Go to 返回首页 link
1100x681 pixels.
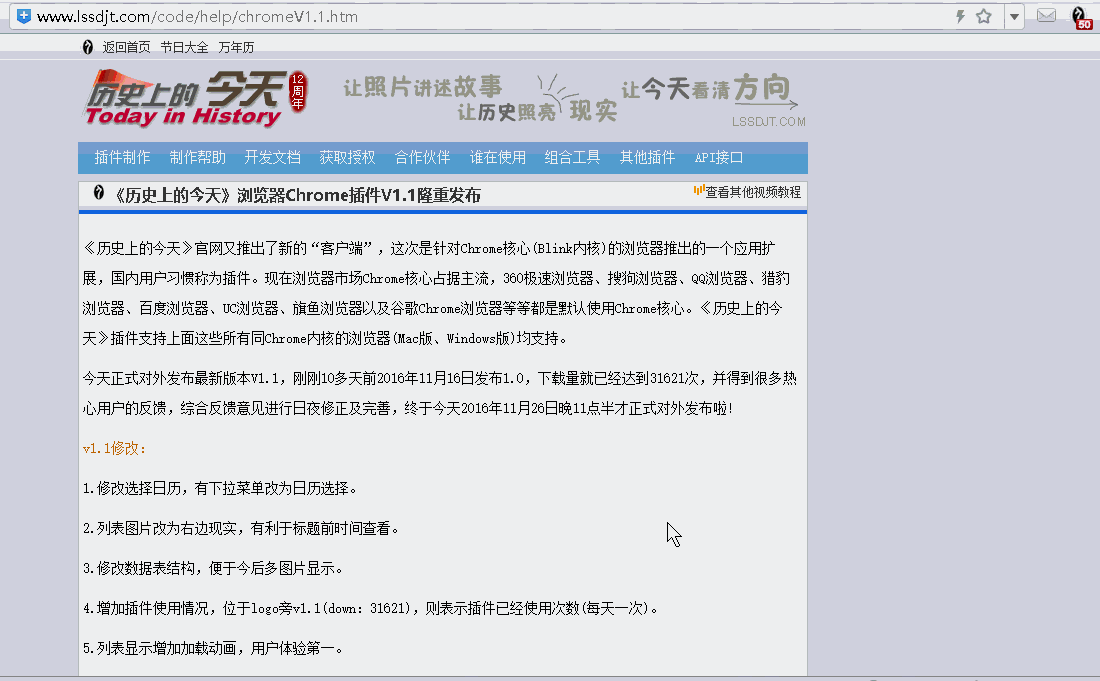pyautogui.click(x=126, y=47)
